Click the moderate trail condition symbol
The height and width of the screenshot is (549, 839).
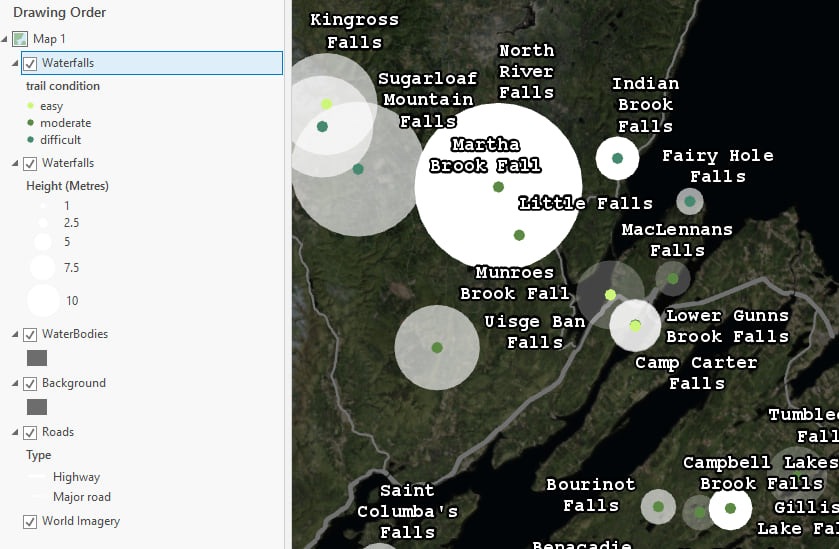click(30, 123)
